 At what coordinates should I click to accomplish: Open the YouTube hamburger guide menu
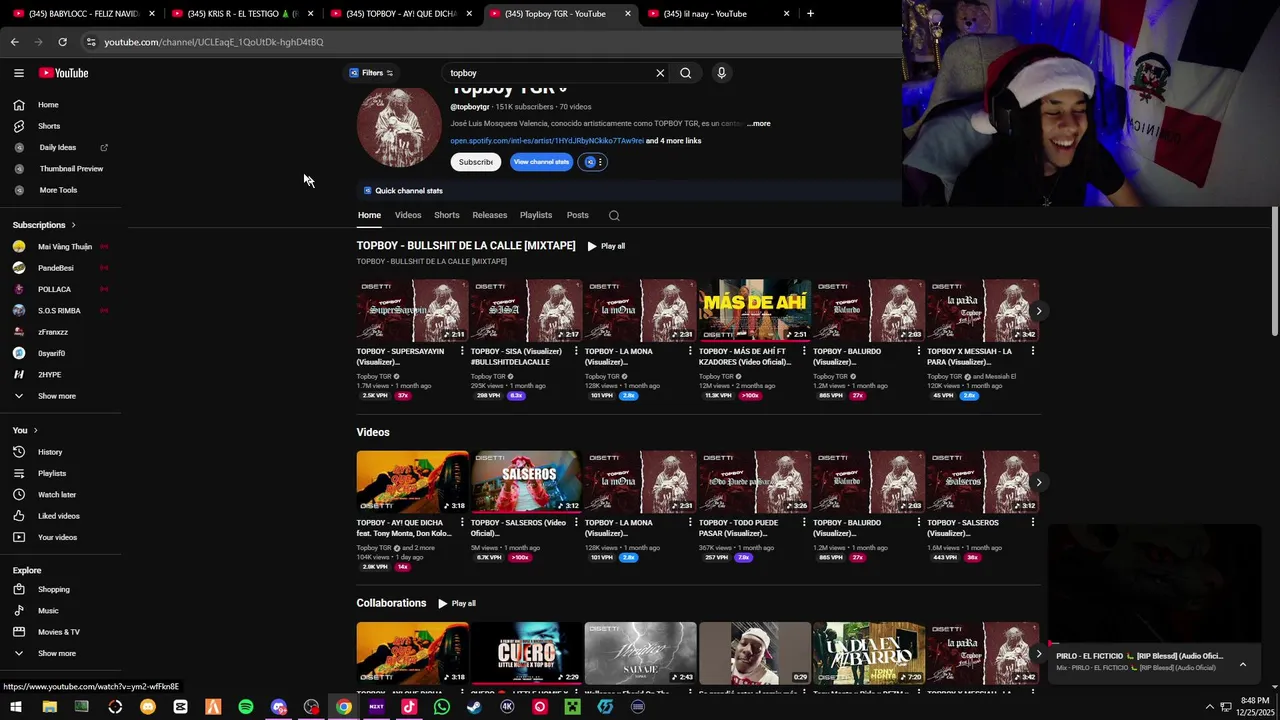coord(18,73)
